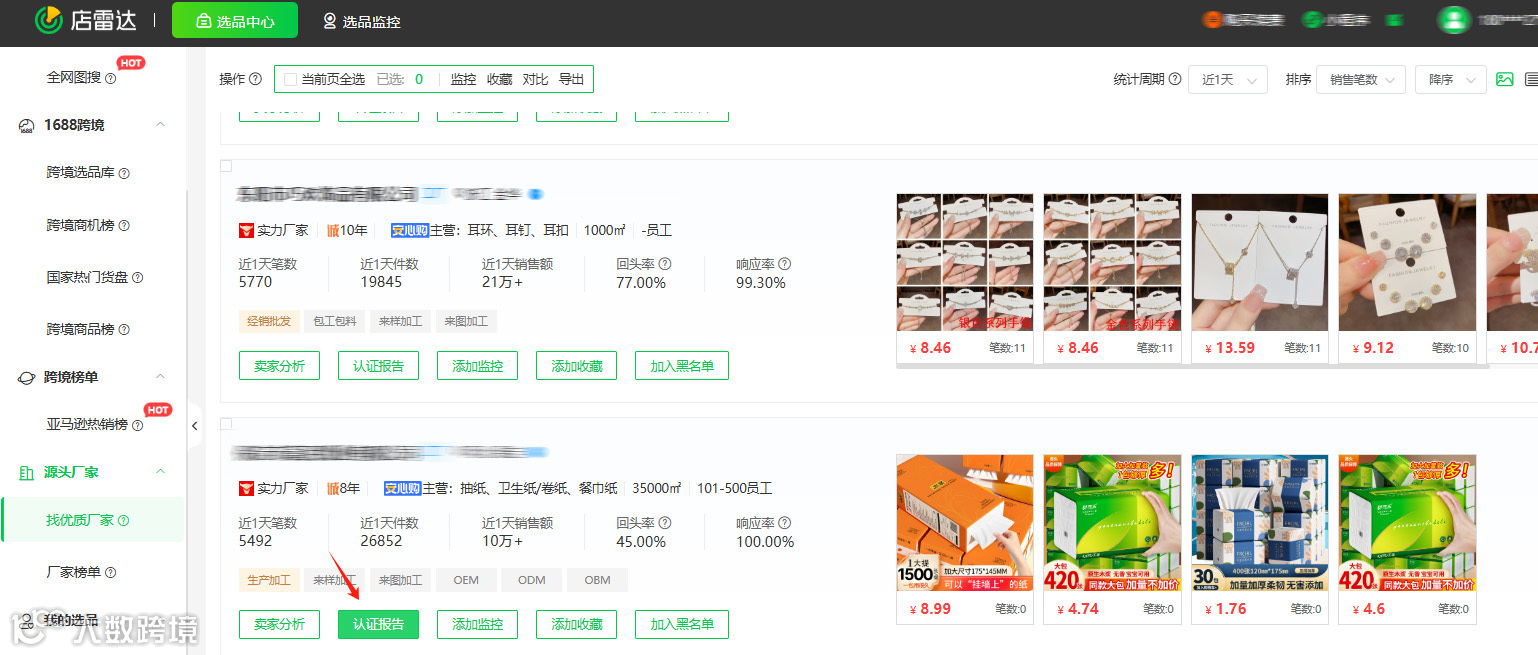
Task: Check the tissue paper factory row checkbox
Action: [226, 424]
